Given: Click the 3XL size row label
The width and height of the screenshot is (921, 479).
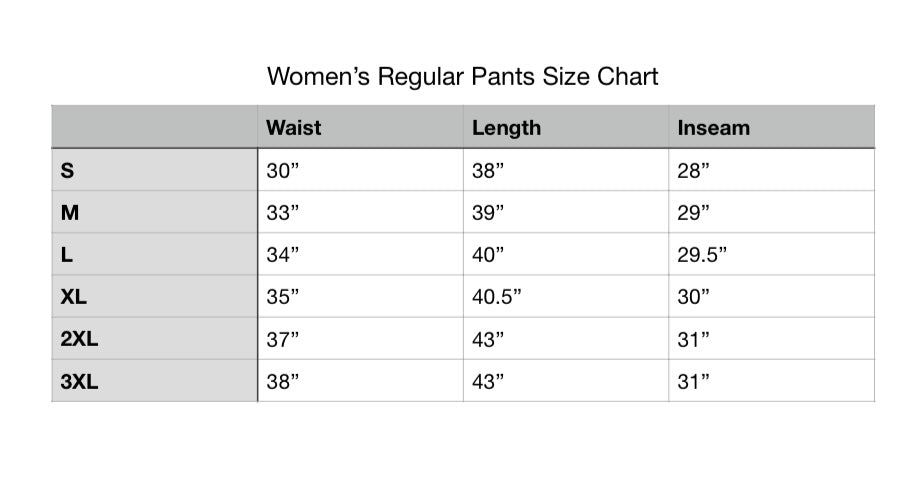Looking at the screenshot, I should click(x=79, y=381).
